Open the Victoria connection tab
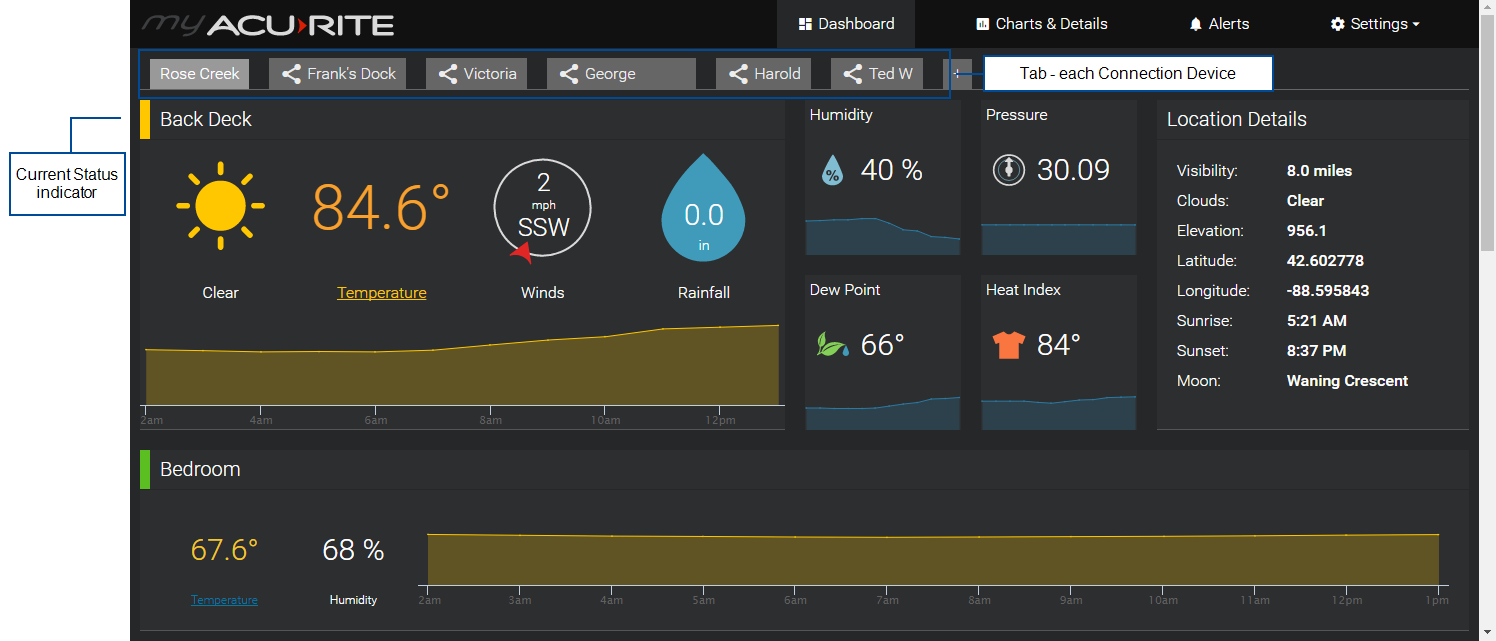This screenshot has width=1496, height=641. coord(476,74)
